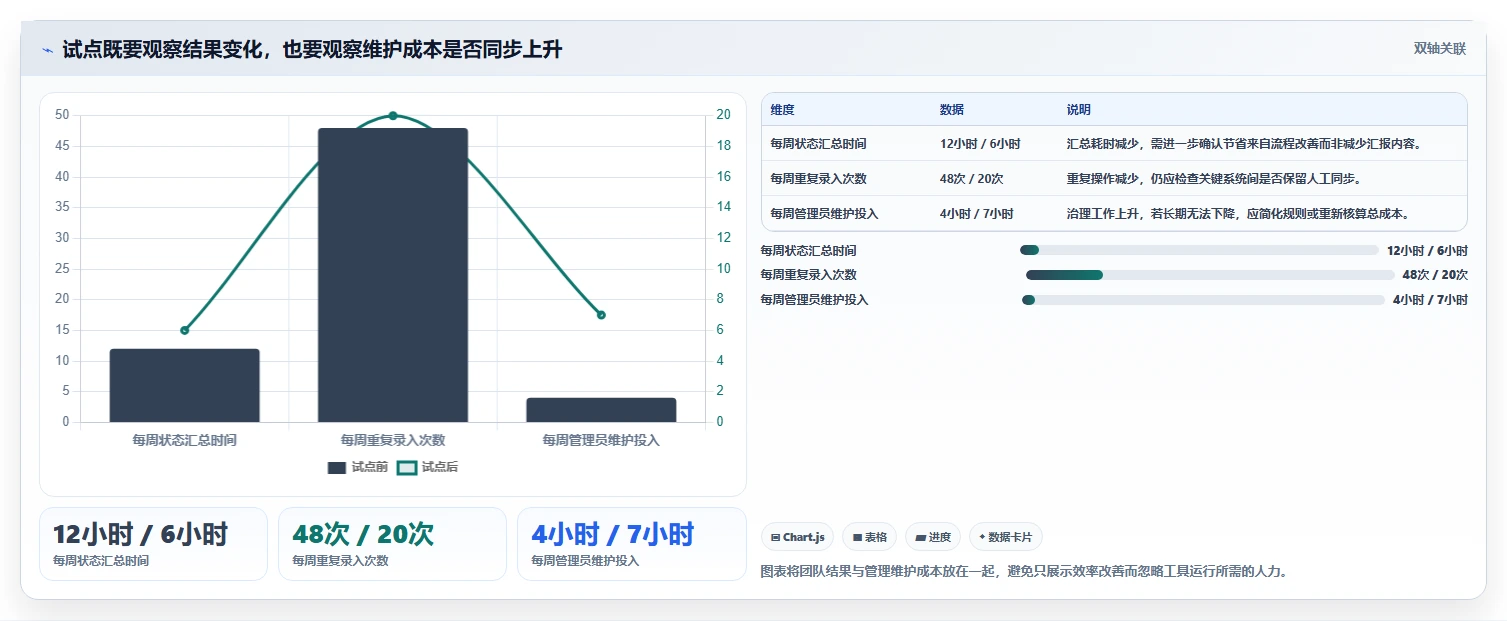
Task: Click the short 每周管理员维护投入 bar
Action: click(x=601, y=410)
